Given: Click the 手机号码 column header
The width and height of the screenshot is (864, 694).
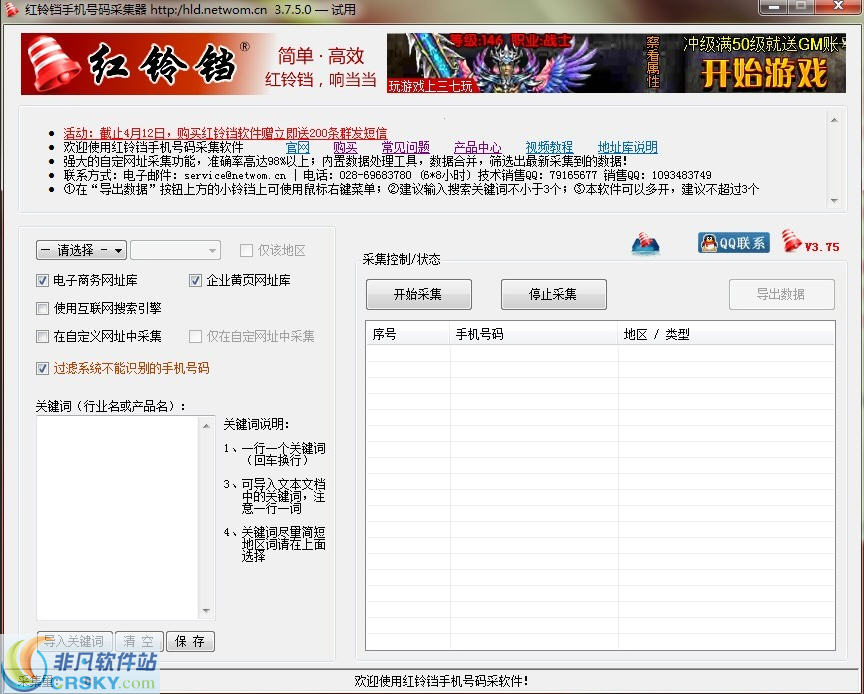Looking at the screenshot, I should tap(534, 334).
